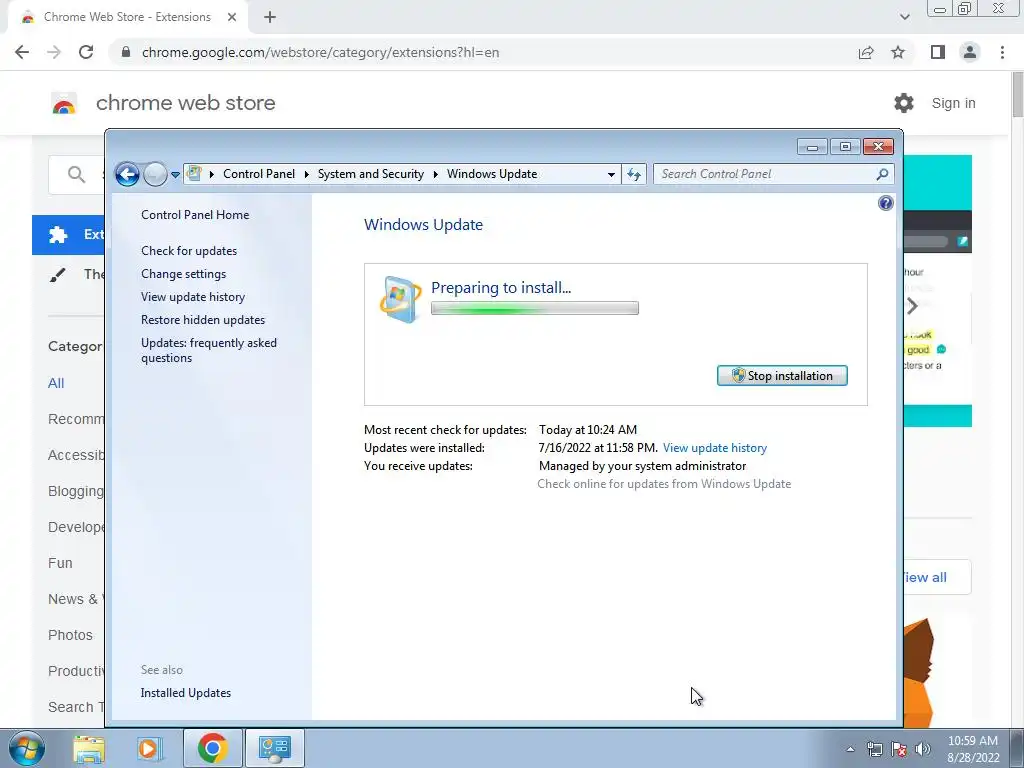Reload the Chrome page
The width and height of the screenshot is (1024, 768).
(x=86, y=52)
